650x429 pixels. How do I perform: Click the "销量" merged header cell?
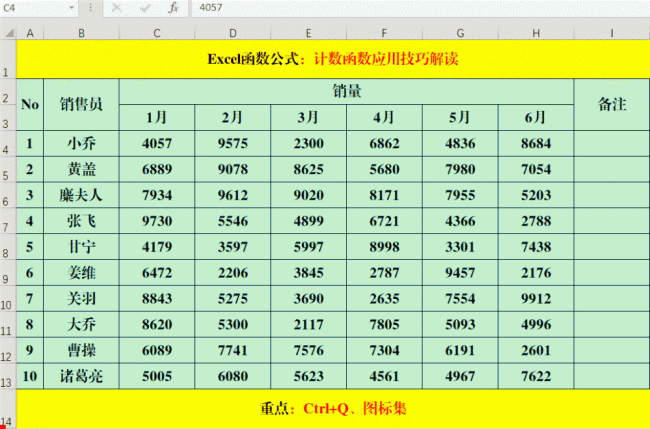(347, 92)
